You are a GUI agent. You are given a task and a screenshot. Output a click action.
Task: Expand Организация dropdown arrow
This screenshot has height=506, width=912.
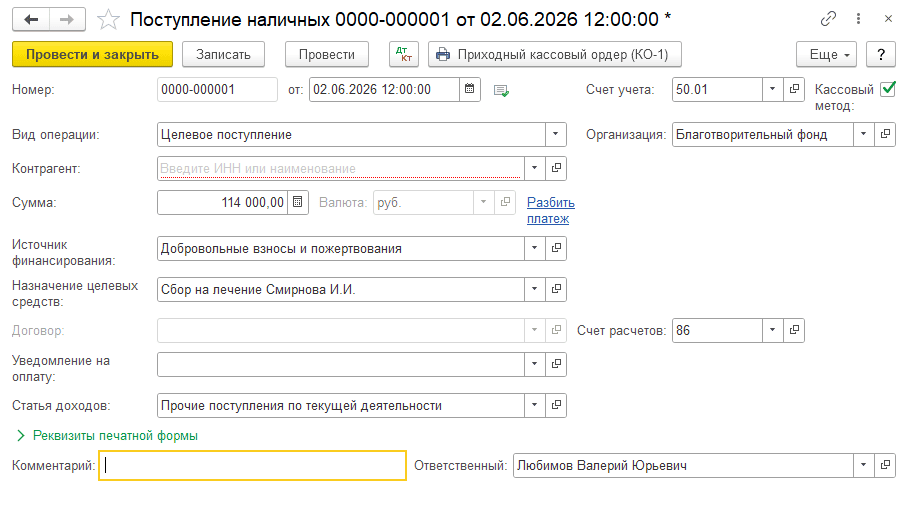pos(864,134)
